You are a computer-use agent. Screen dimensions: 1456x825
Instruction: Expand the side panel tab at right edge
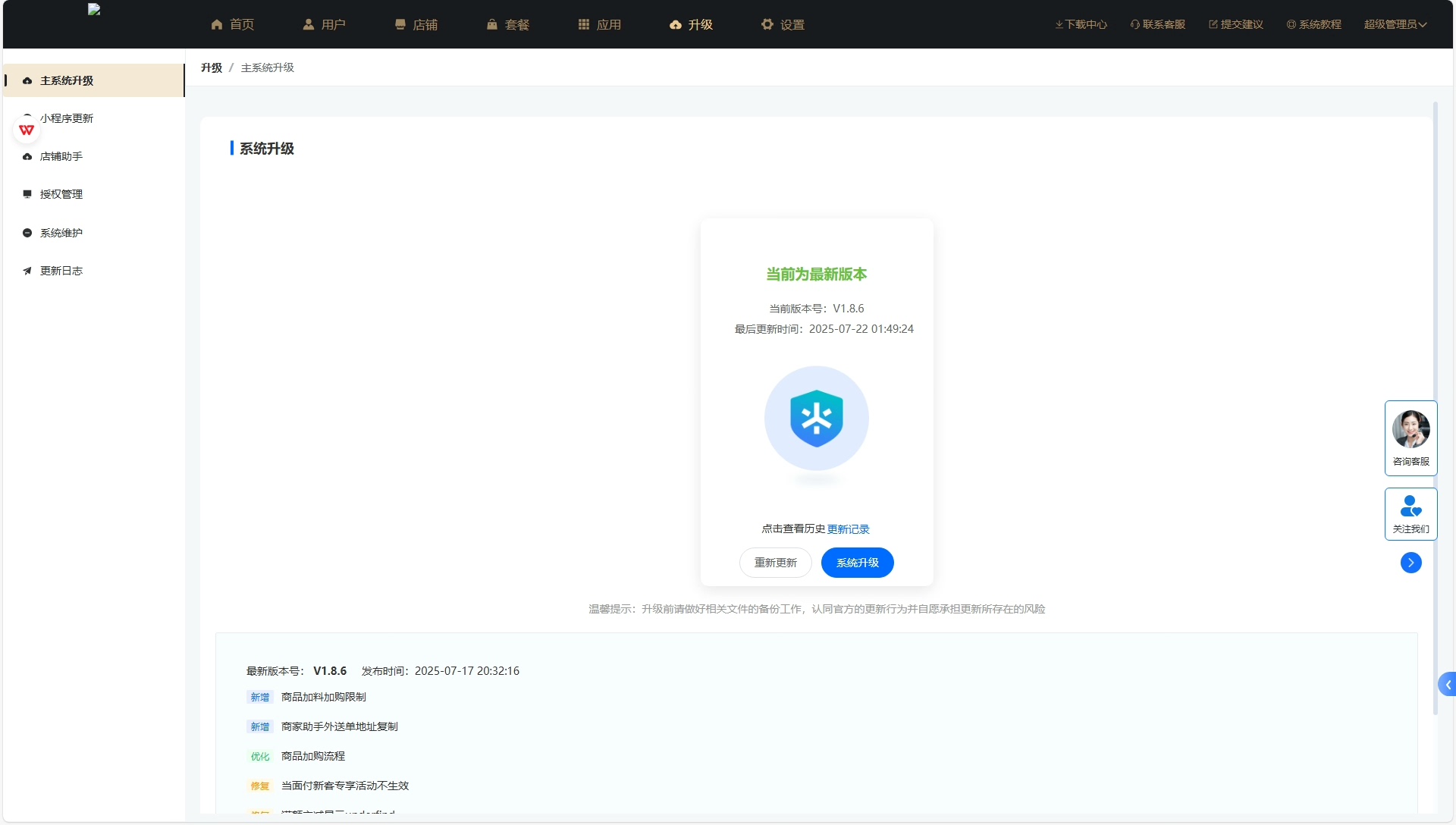(x=1448, y=685)
